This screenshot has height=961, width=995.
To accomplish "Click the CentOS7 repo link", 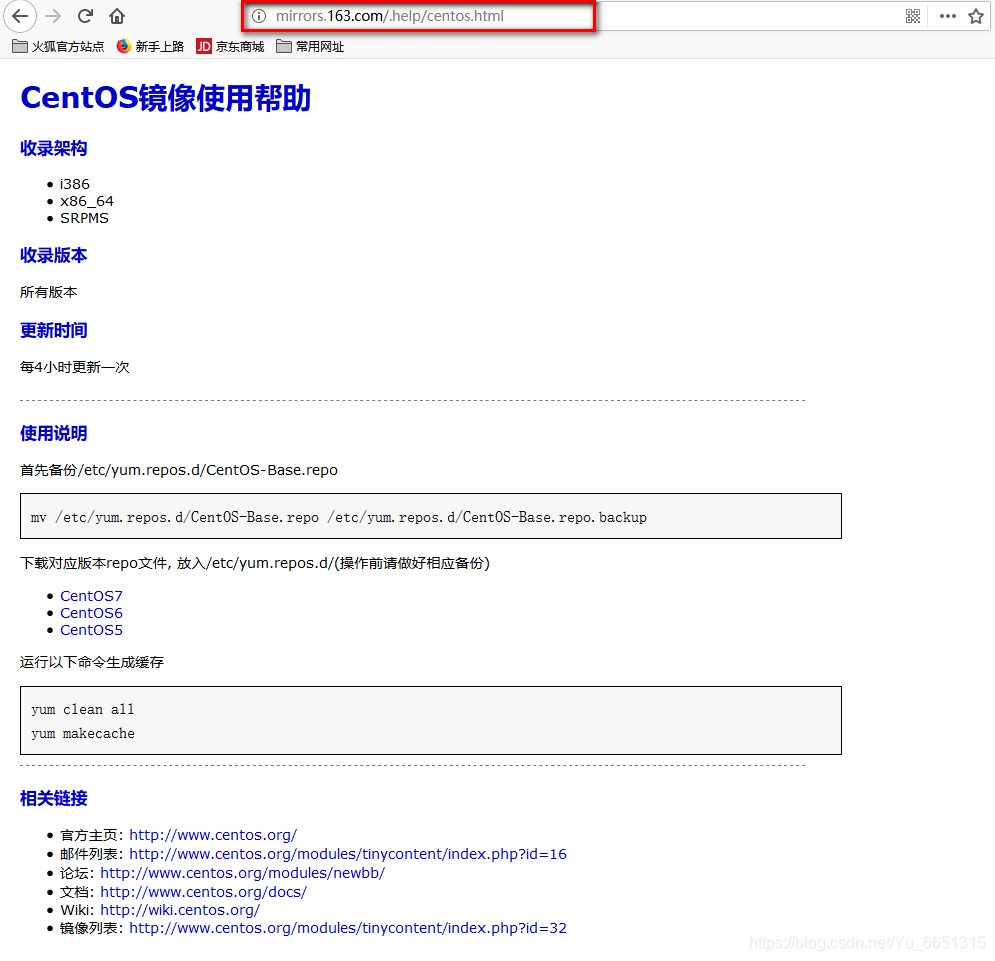I will tap(91, 596).
